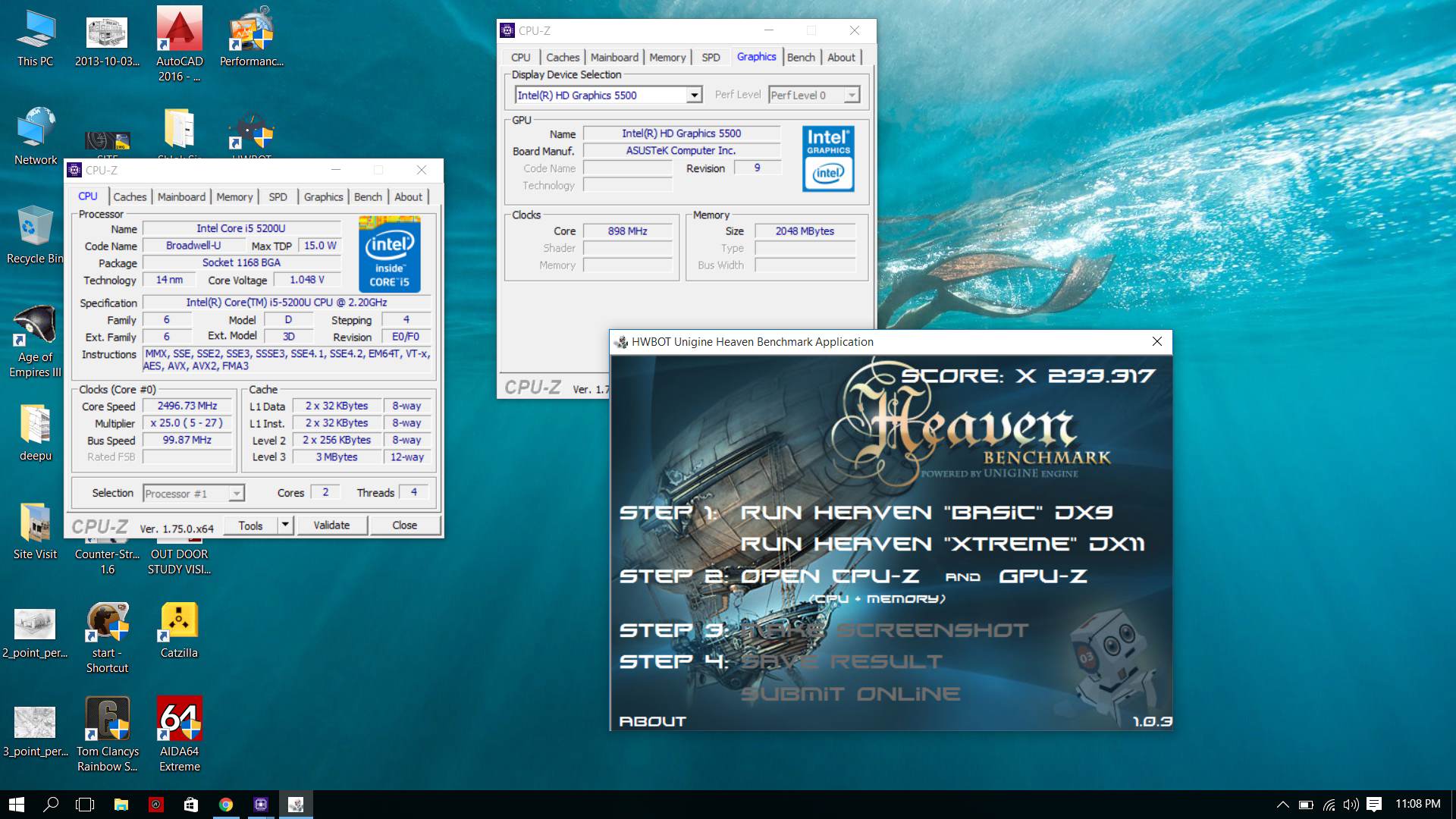Select Bench tab in Graphics CPU-Z window
1456x819 pixels.
[x=801, y=58]
